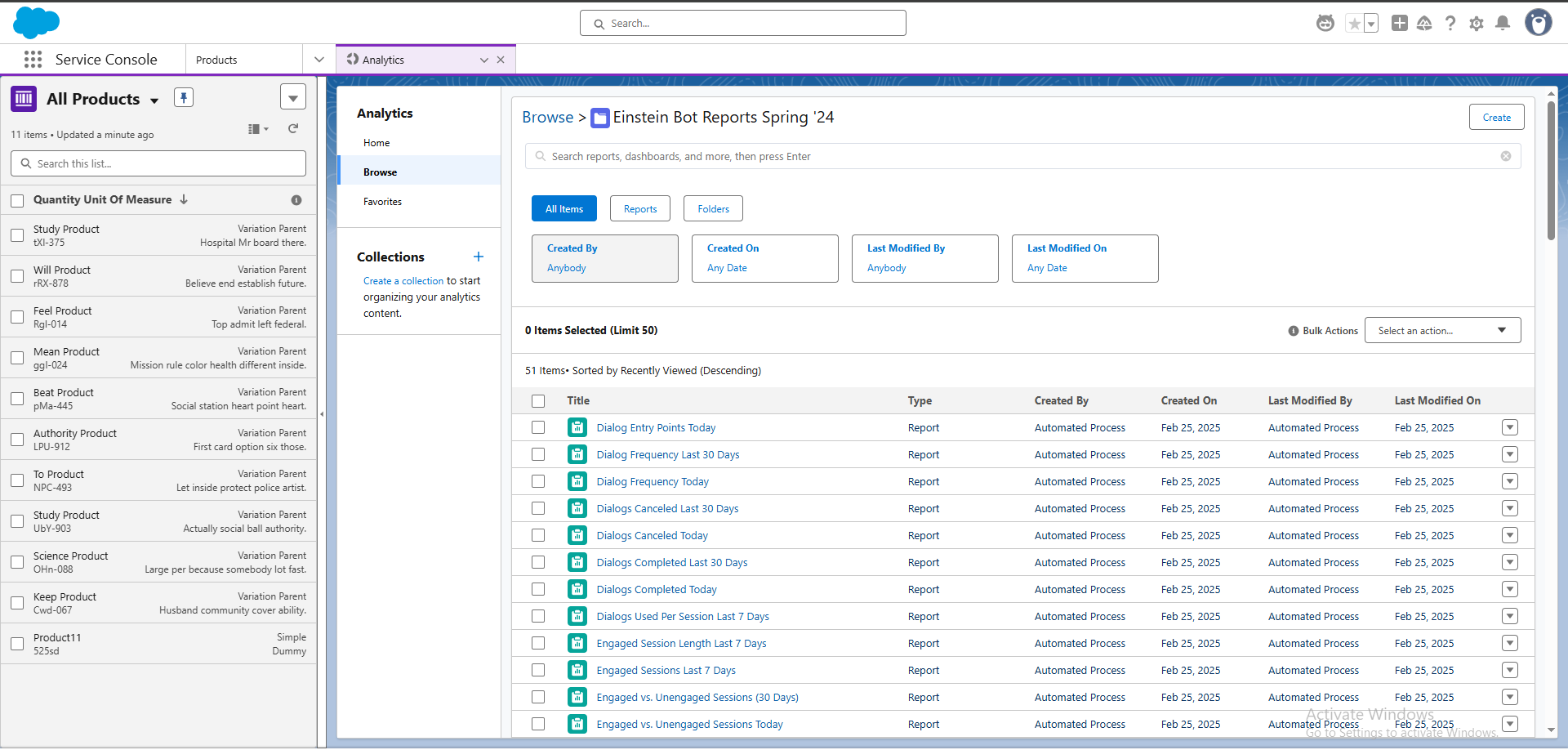Open the favorites list dropdown arrow

[1371, 24]
